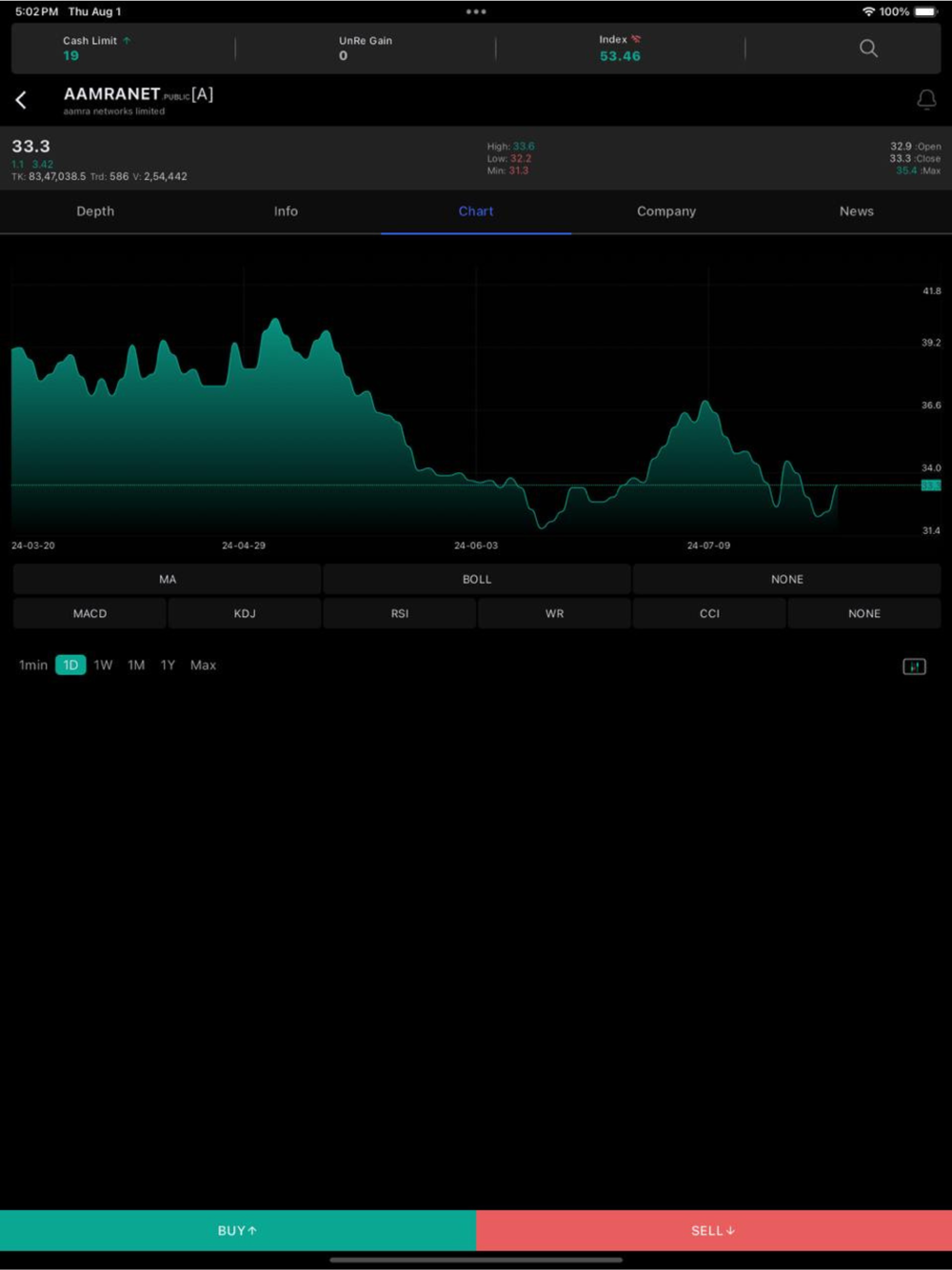Tap the alert bell icon

click(x=926, y=99)
